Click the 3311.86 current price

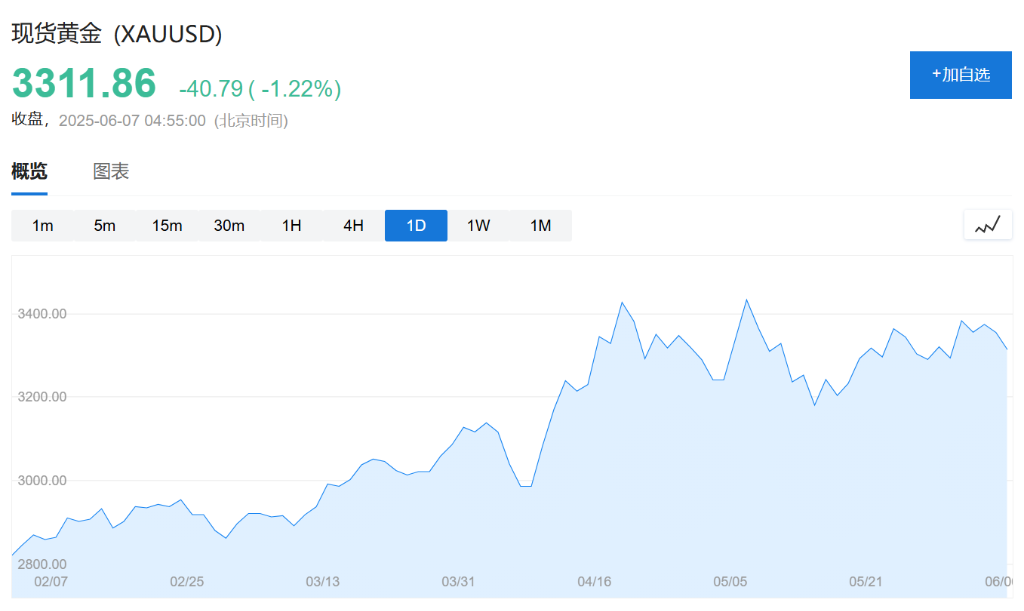point(84,84)
